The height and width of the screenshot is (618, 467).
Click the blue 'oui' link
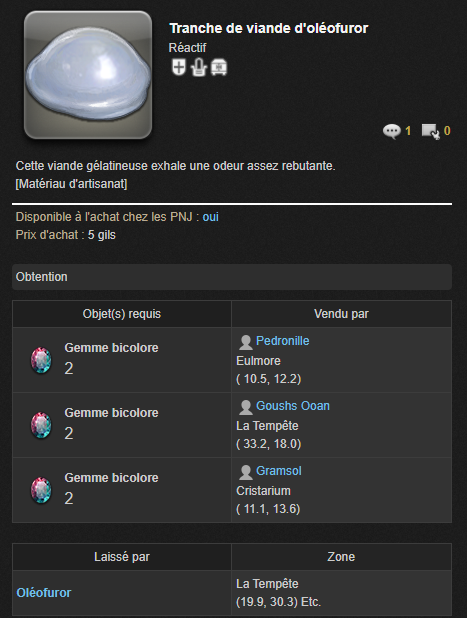click(210, 217)
